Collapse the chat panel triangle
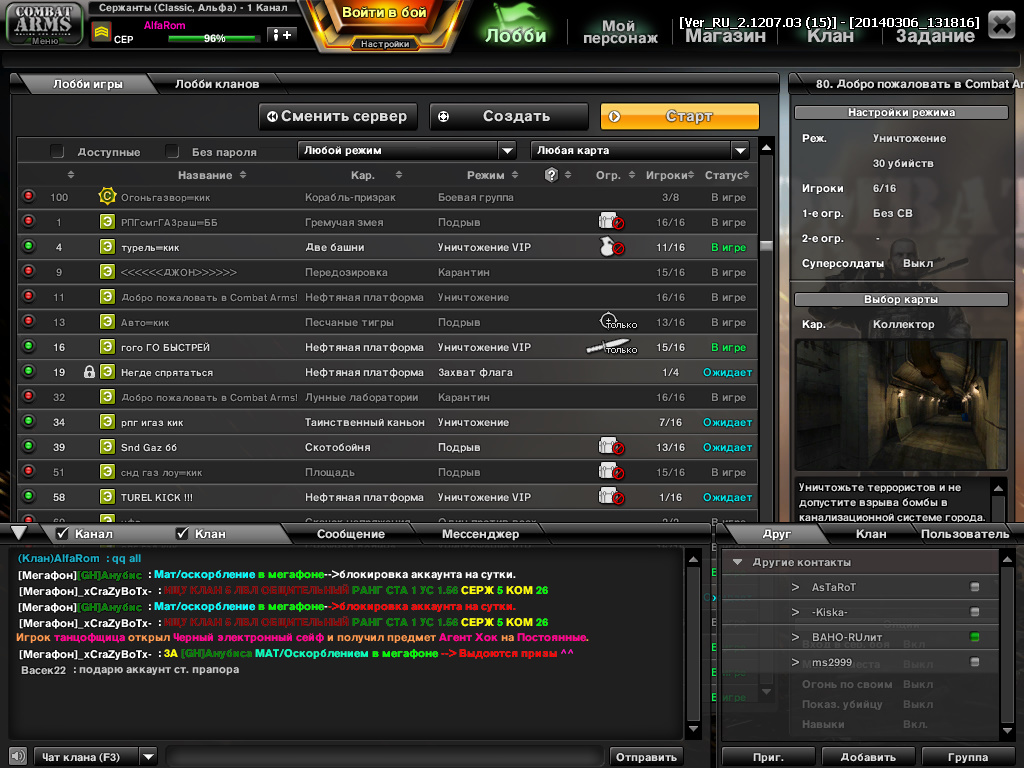This screenshot has height=768, width=1024. click(19, 532)
